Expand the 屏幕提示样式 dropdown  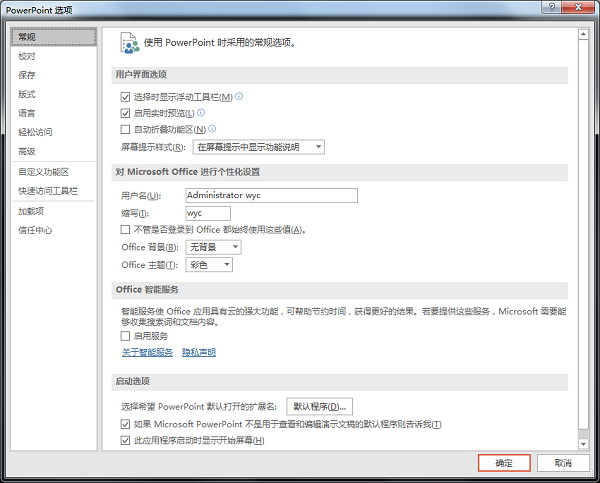coord(259,147)
